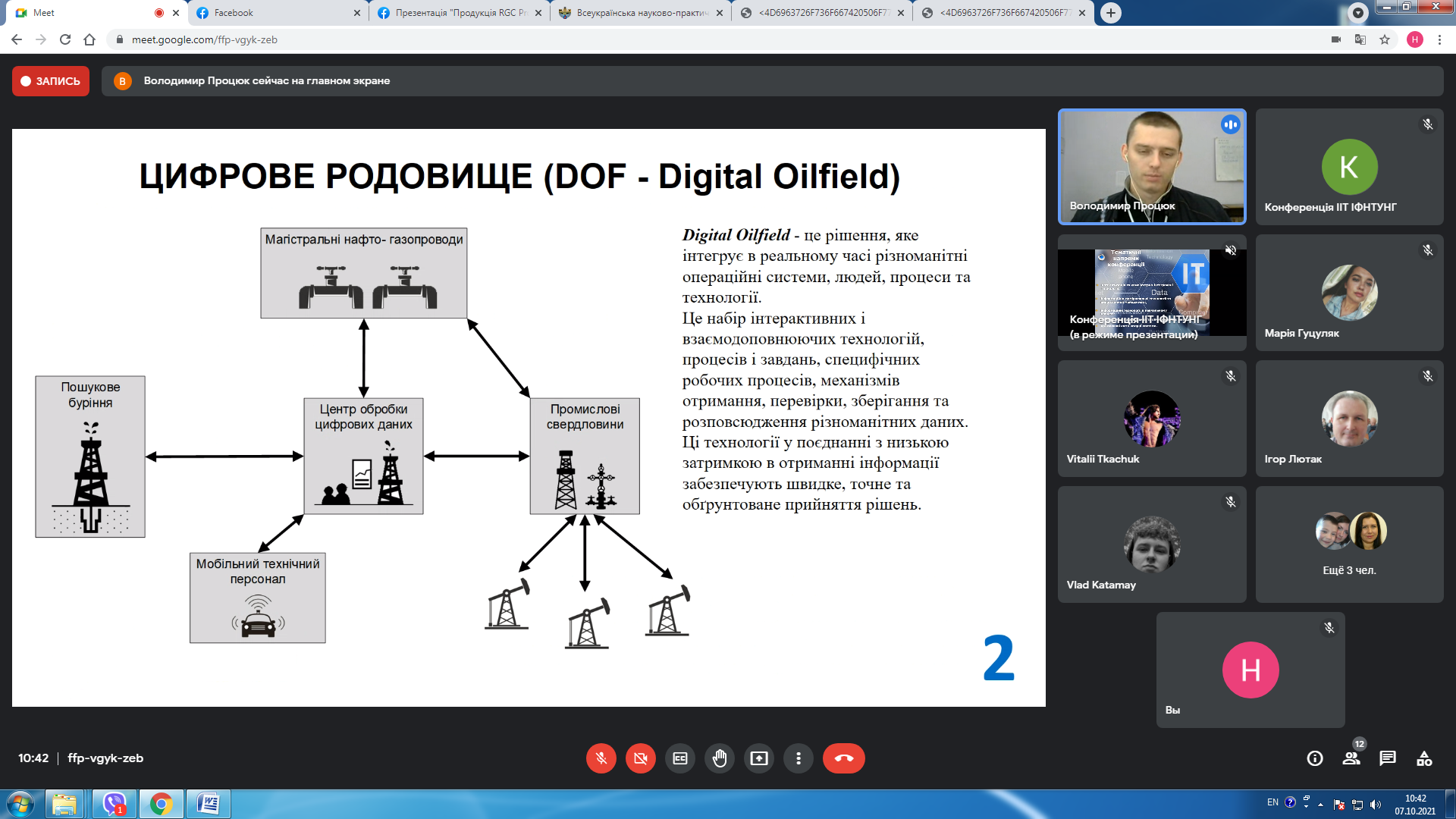This screenshot has height=819, width=1456.
Task: Show participants list with 12 badge
Action: click(x=1351, y=758)
